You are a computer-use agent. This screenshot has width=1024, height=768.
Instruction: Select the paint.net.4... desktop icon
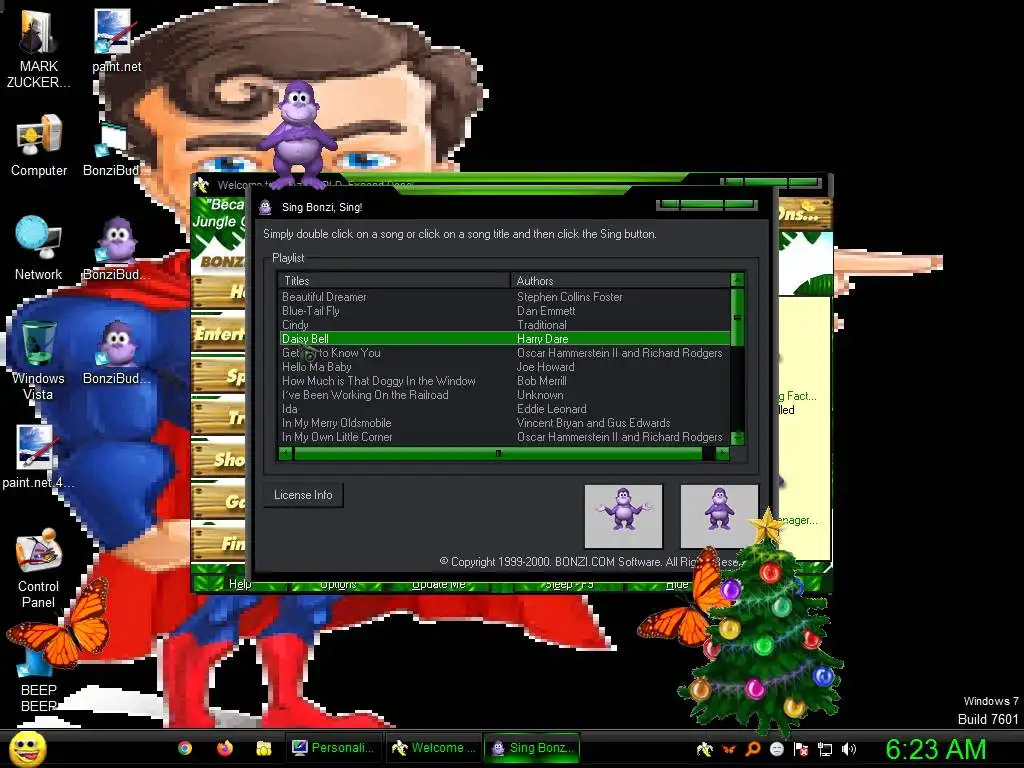pyautogui.click(x=37, y=457)
